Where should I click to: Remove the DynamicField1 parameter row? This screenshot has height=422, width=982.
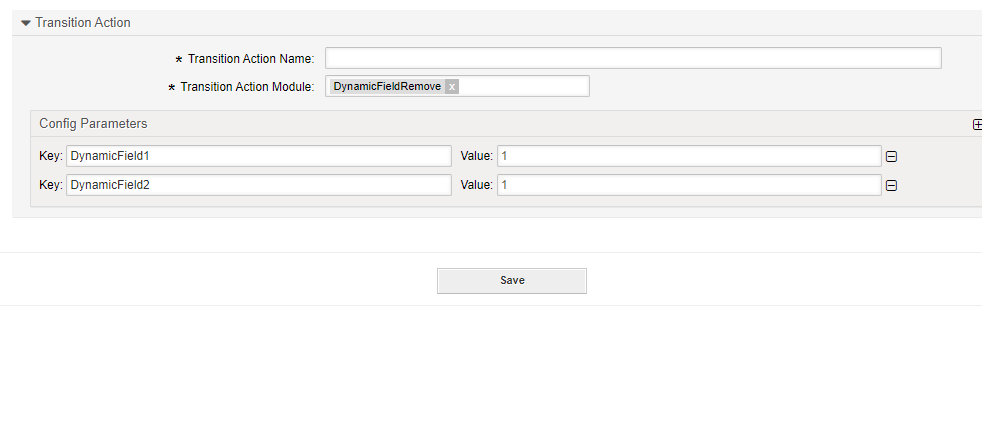tap(891, 157)
